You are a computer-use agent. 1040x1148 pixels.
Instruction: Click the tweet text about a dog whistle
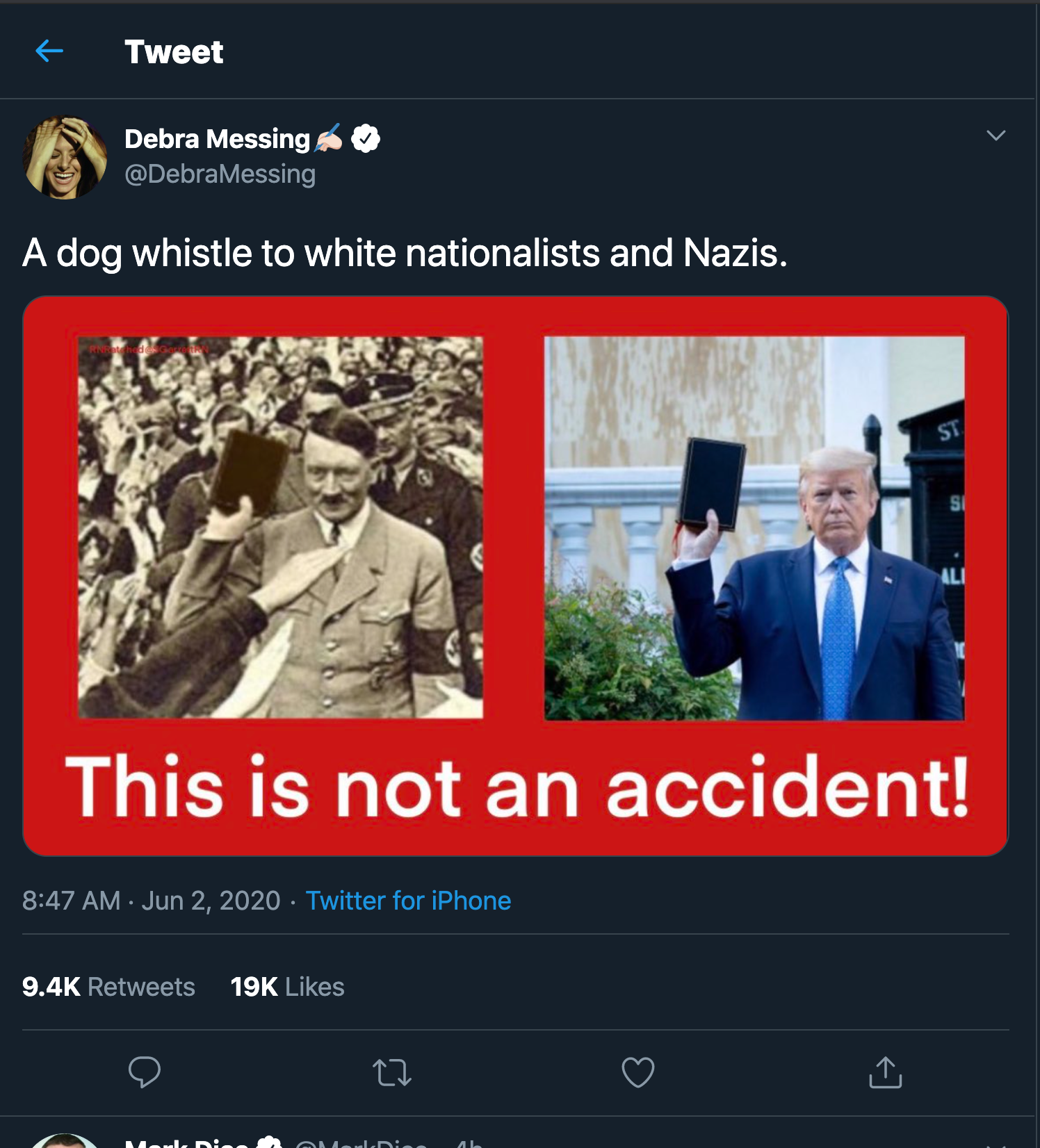point(405,253)
